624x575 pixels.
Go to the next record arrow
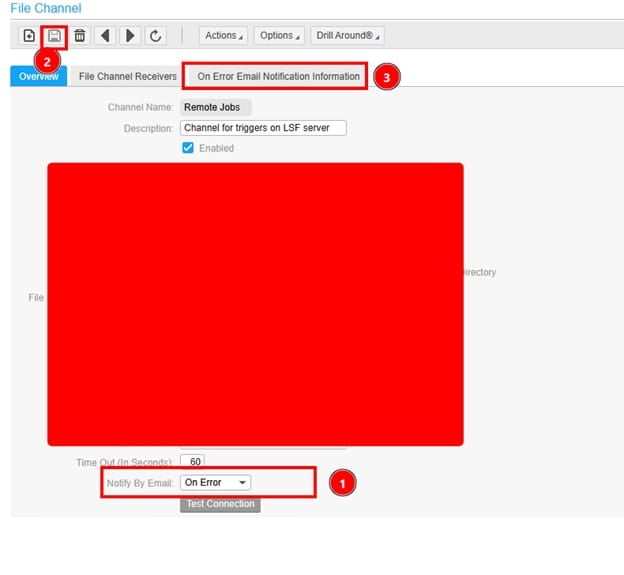[130, 36]
